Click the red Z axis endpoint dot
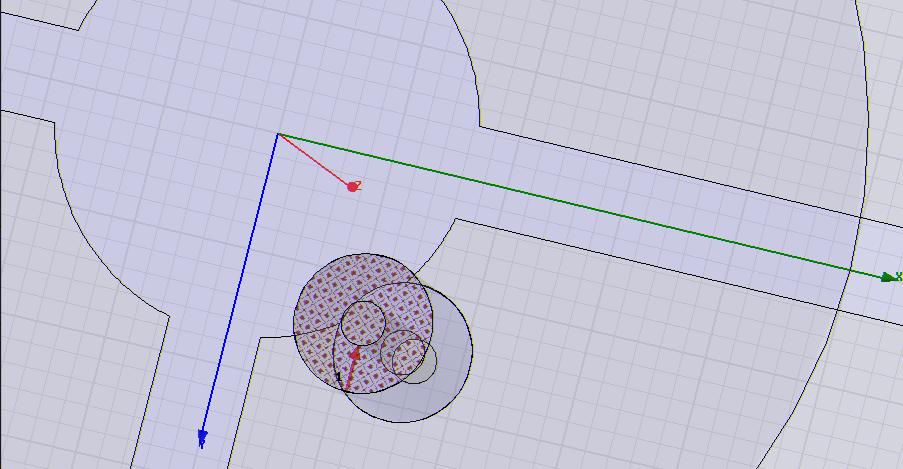Screen dimensions: 903x469 [352, 187]
